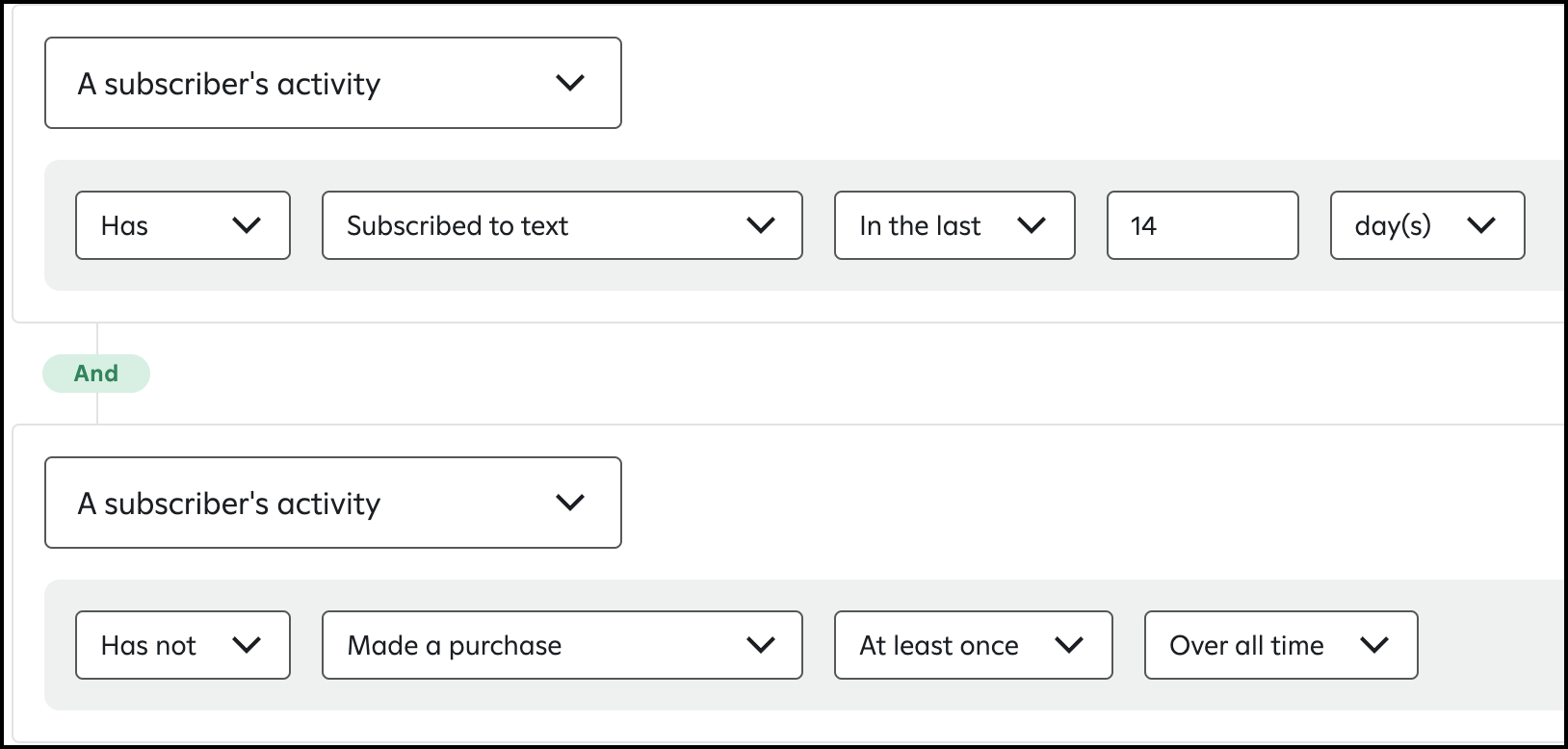Open the "Over all time" dropdown
This screenshot has height=749, width=1568.
pos(1281,645)
